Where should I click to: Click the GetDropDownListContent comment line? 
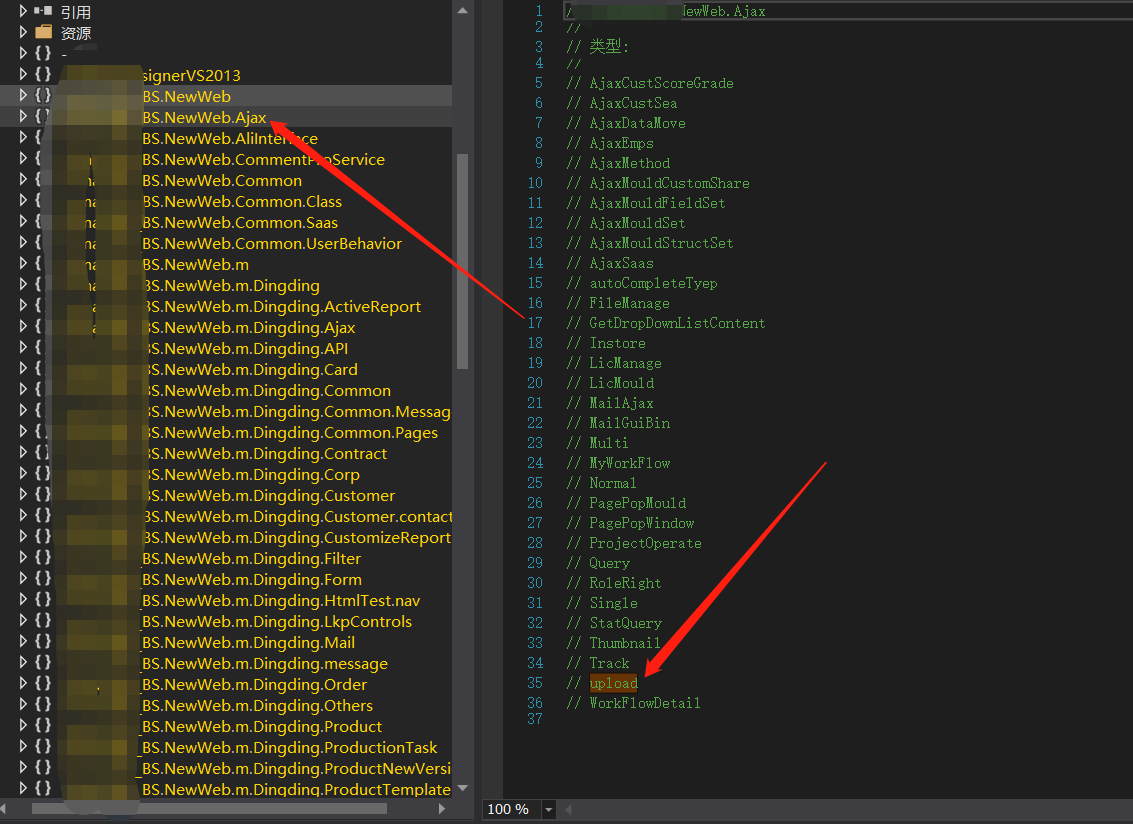click(665, 323)
